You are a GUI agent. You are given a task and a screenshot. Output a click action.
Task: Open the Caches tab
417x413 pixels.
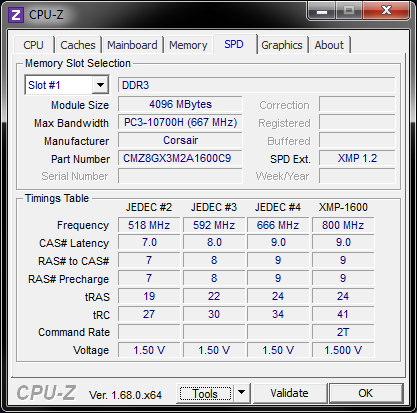click(x=78, y=45)
